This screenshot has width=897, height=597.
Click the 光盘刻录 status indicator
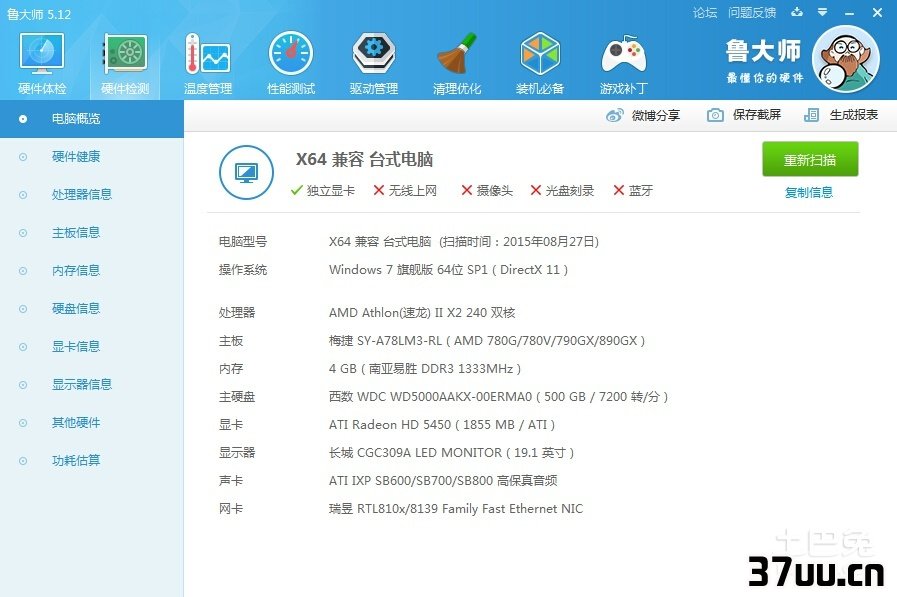[562, 190]
